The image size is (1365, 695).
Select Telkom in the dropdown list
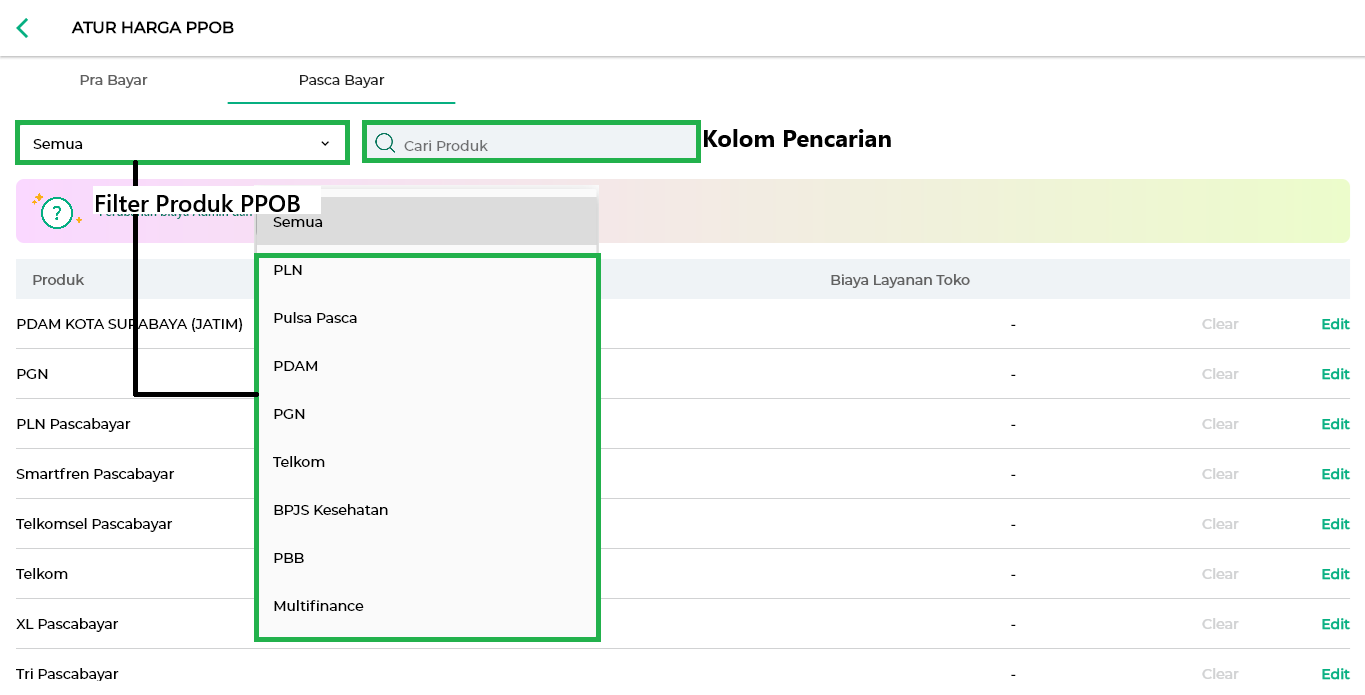coord(427,462)
